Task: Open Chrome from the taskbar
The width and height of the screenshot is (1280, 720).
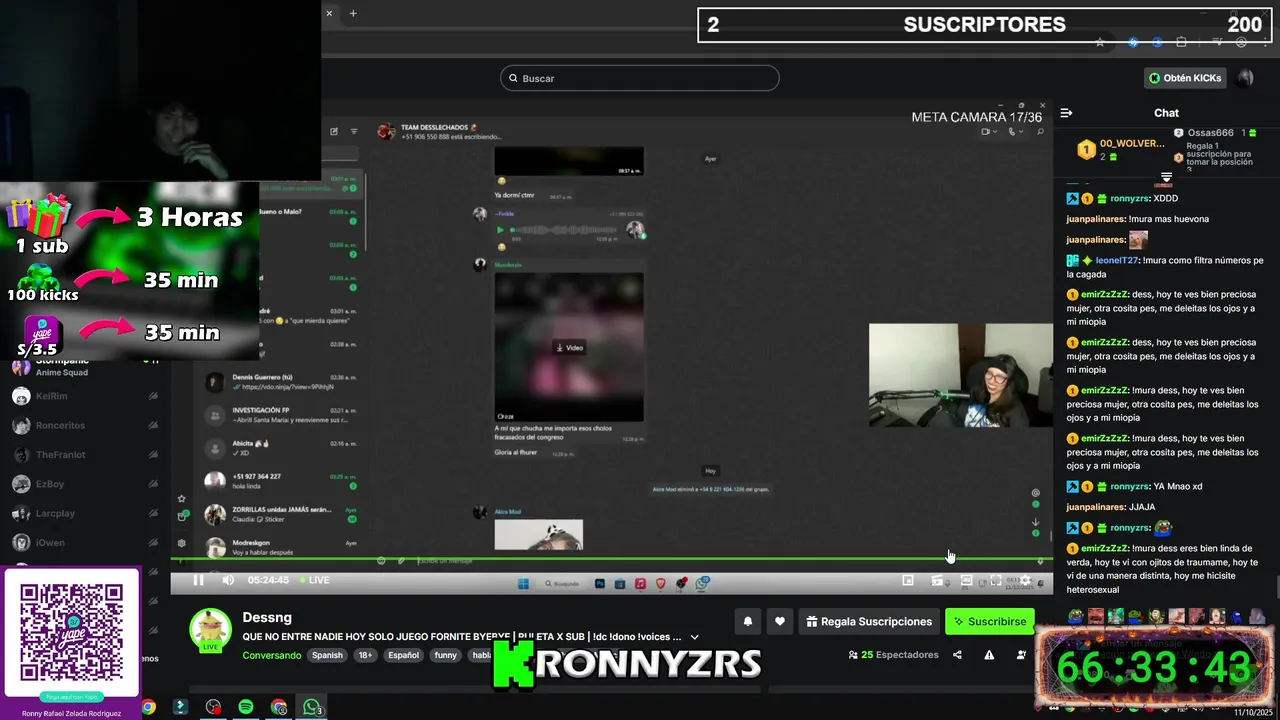Action: click(x=279, y=707)
